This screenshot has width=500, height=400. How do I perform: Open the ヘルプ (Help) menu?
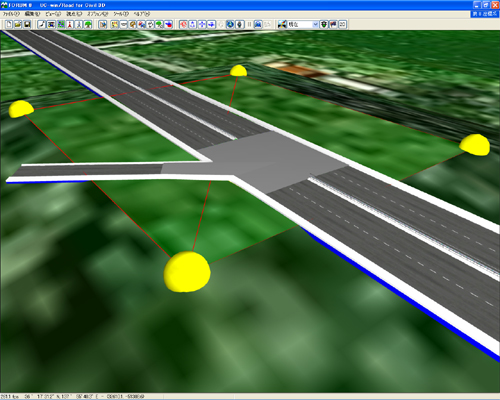click(x=142, y=14)
